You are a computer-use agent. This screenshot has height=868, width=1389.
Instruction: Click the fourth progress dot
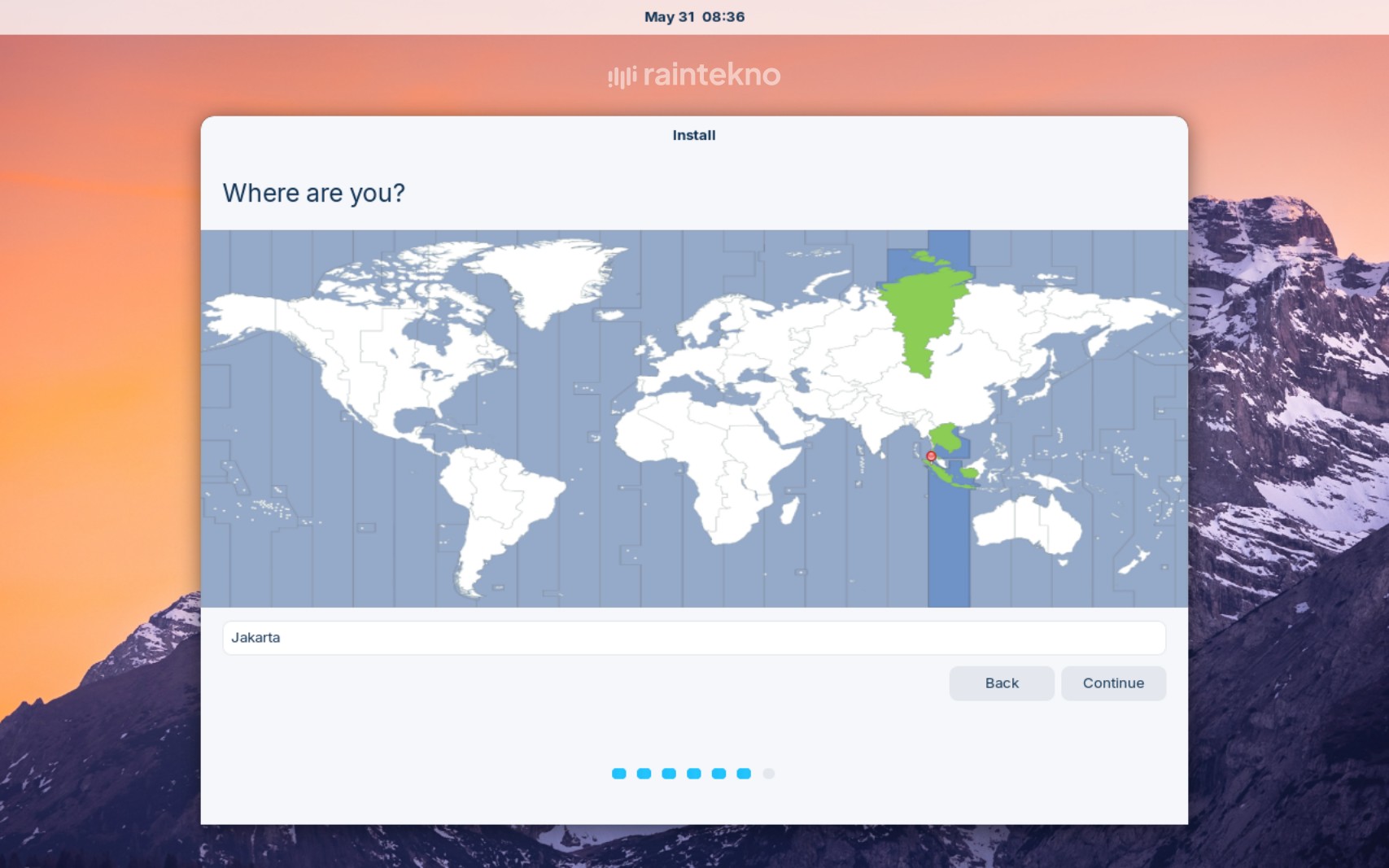[693, 774]
